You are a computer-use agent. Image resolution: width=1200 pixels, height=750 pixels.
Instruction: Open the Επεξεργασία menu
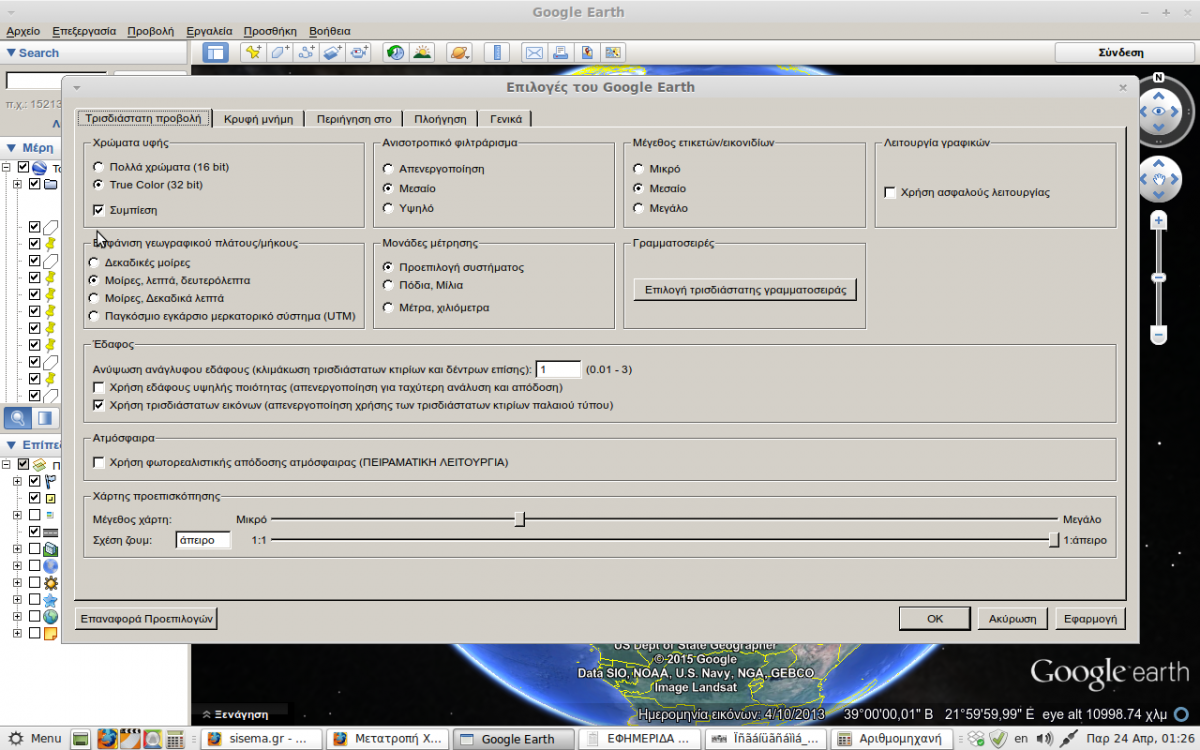[x=84, y=31]
